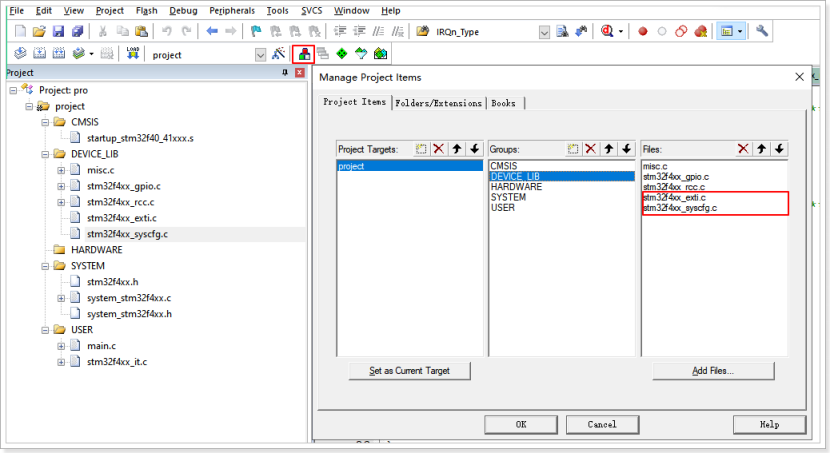
Task: Click the Select Software Packs icon
Action: (x=361, y=53)
